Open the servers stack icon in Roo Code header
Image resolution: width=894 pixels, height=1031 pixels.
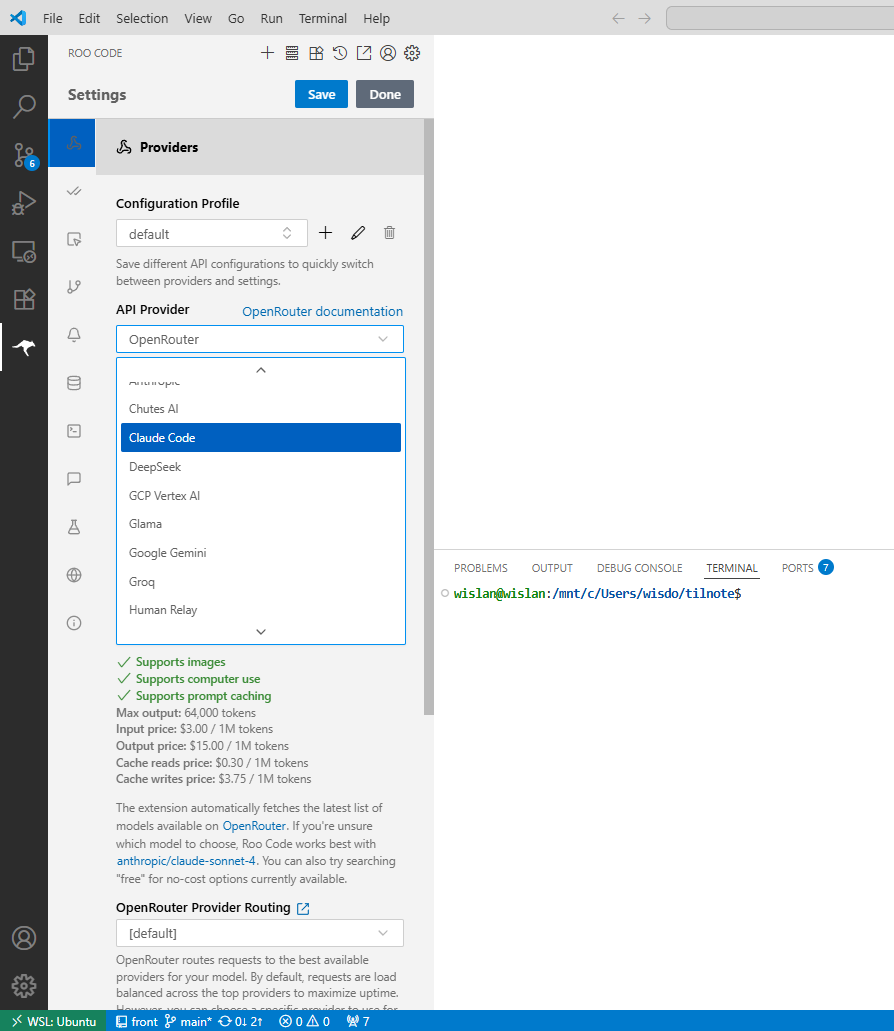tap(292, 53)
